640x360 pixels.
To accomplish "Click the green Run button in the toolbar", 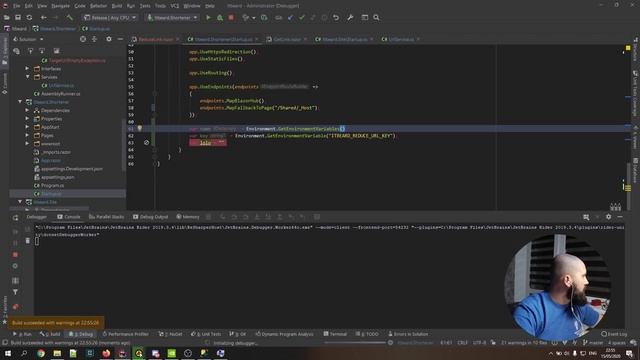I will point(208,18).
